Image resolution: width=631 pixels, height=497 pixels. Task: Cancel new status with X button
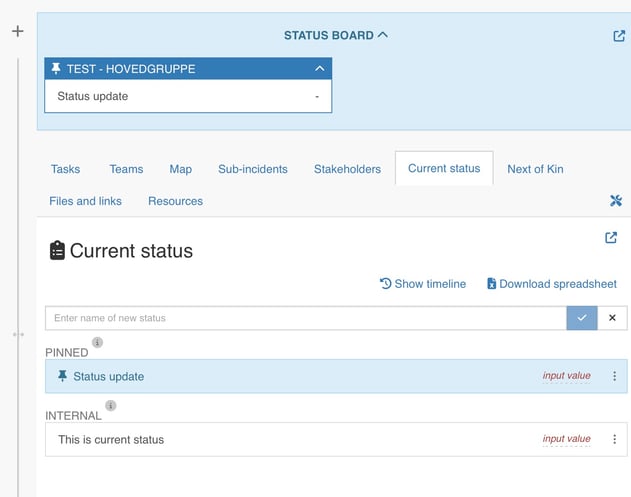(x=612, y=318)
